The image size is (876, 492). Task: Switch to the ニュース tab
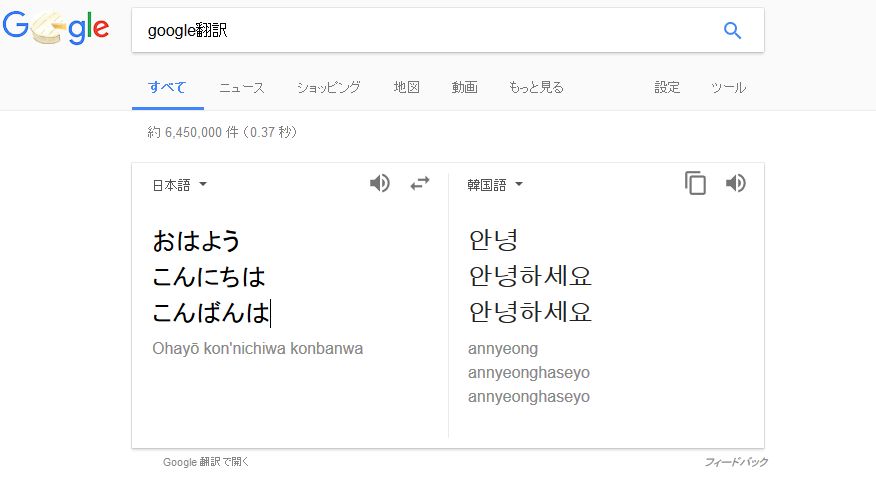click(x=242, y=87)
